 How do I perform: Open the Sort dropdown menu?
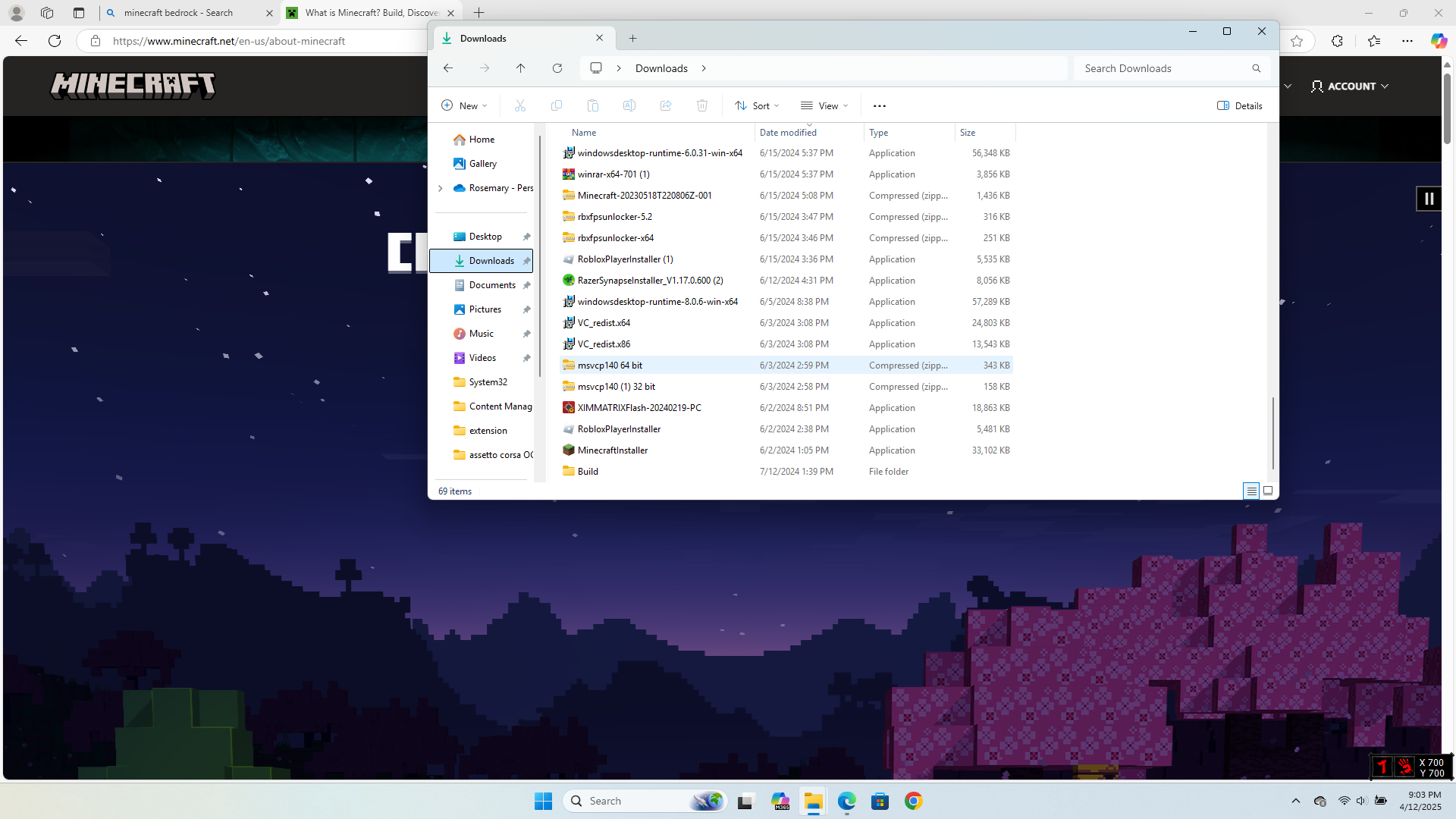[758, 106]
